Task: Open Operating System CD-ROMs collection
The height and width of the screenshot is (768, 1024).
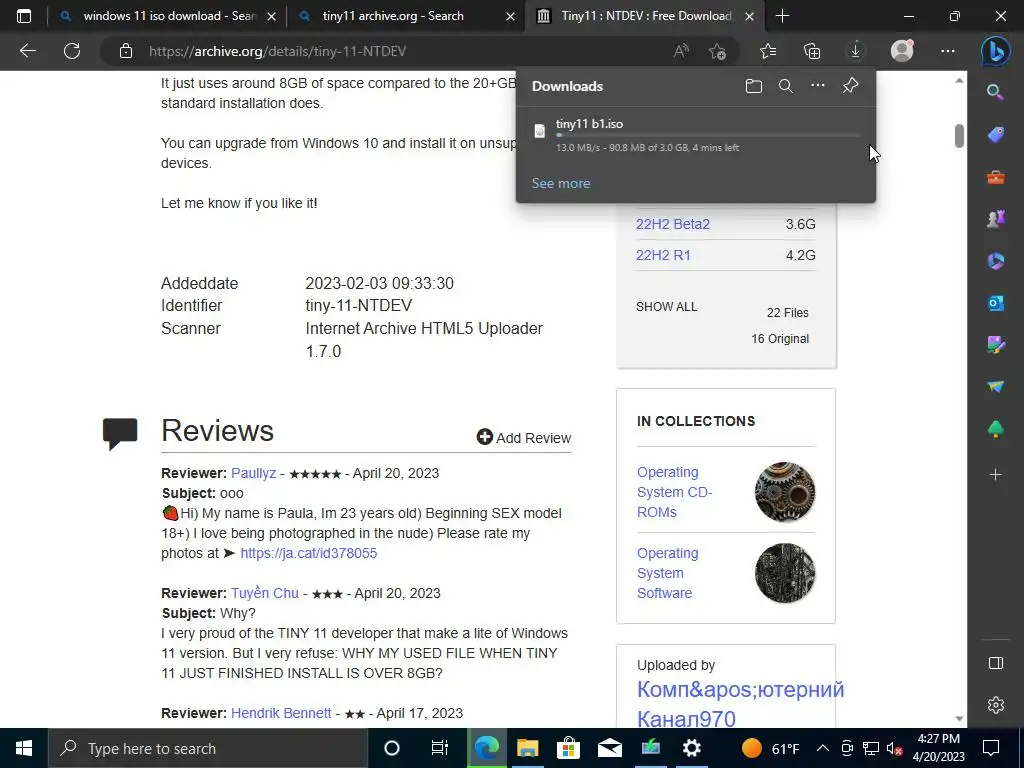Action: 675,492
